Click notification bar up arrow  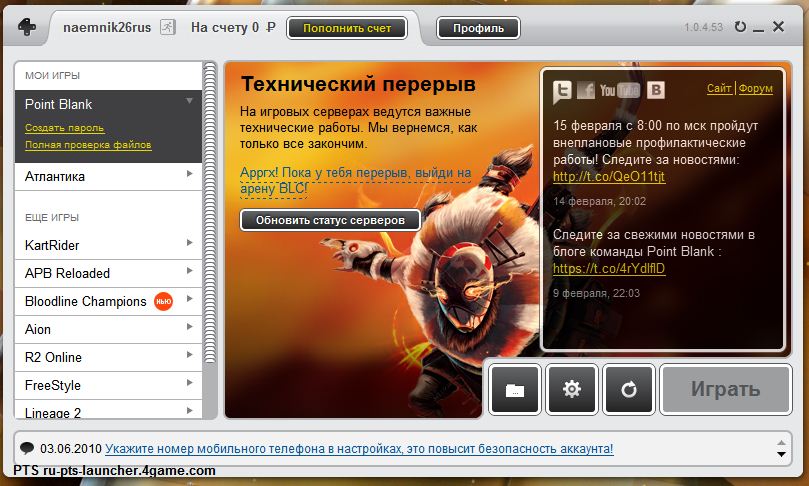[781, 443]
